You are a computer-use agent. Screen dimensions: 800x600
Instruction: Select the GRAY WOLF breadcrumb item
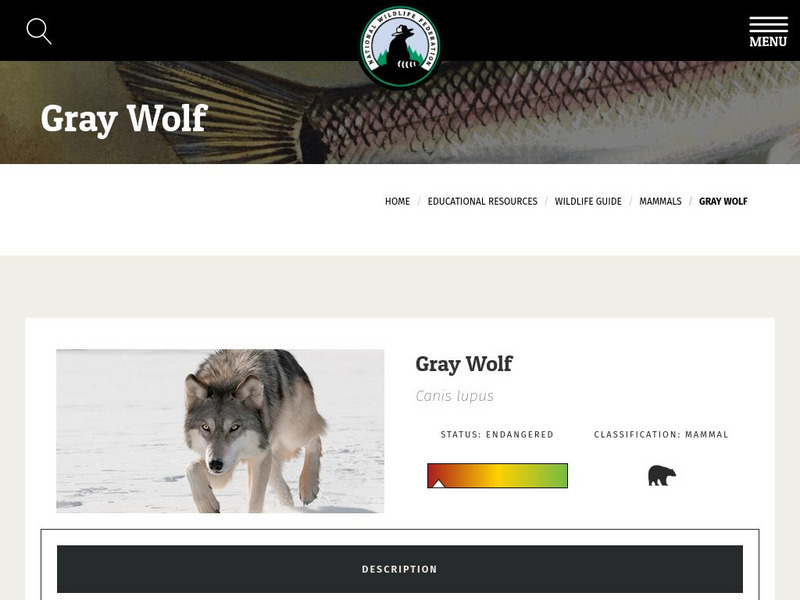[x=723, y=202]
